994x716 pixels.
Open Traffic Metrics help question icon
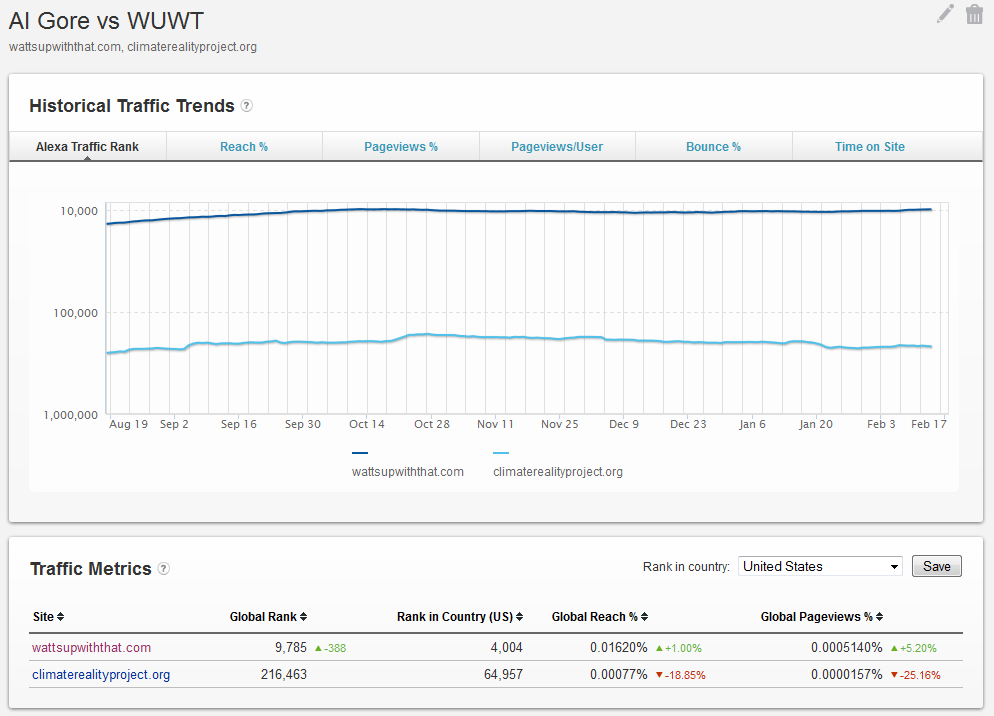(x=164, y=568)
